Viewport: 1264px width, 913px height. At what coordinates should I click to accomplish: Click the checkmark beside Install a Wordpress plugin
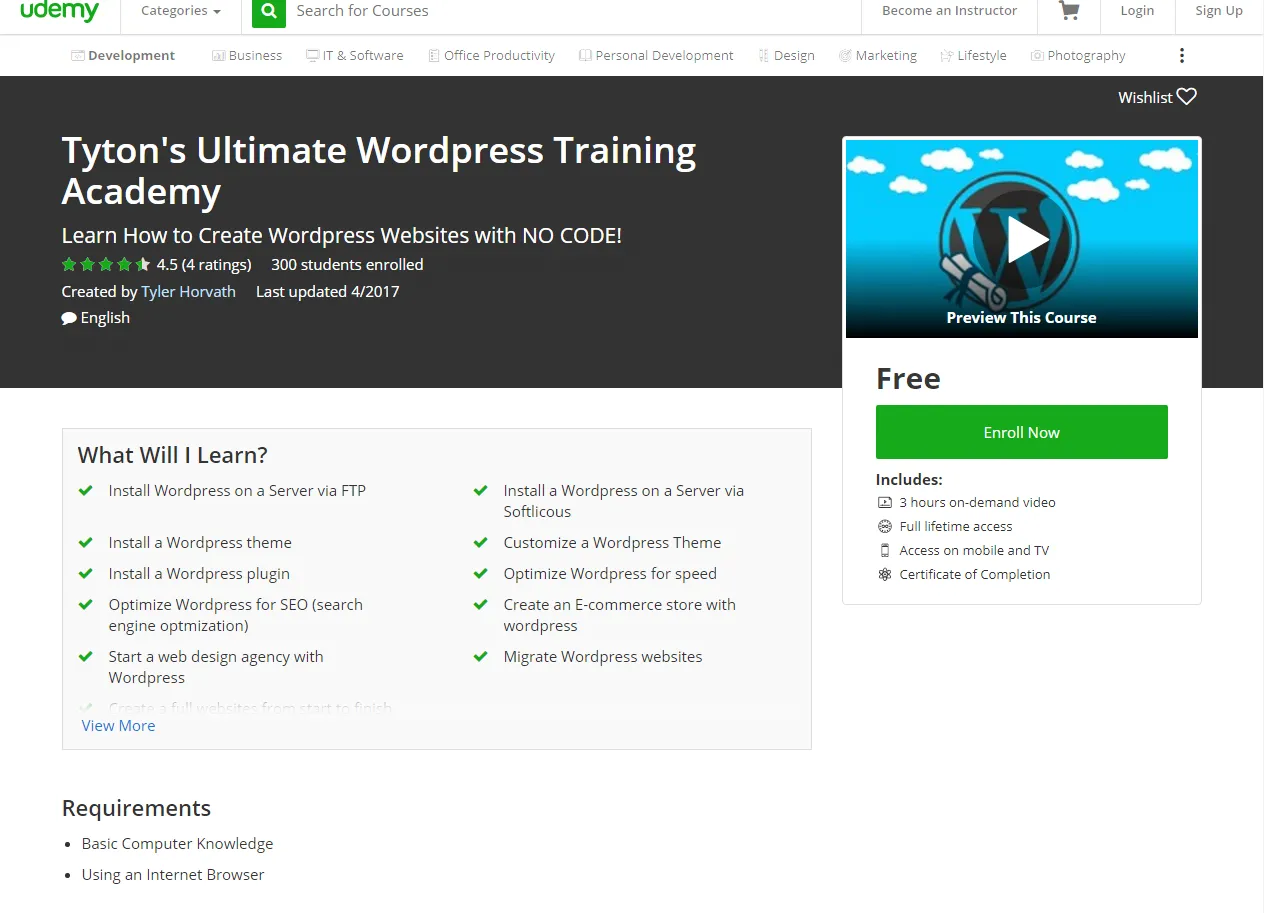pos(86,574)
